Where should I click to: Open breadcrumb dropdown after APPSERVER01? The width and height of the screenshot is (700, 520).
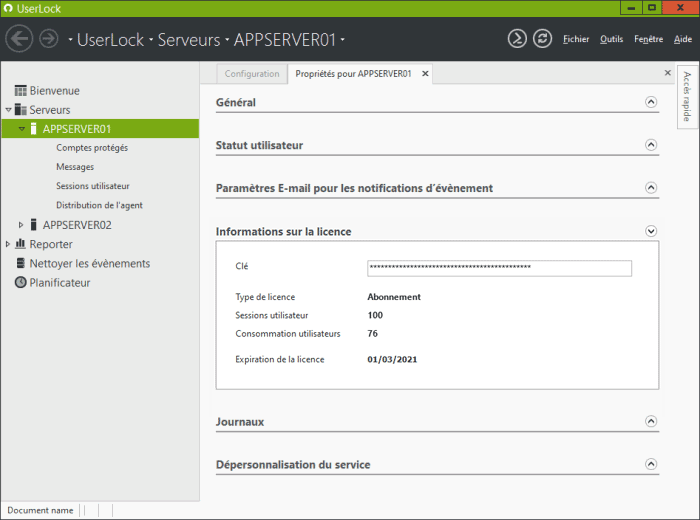(342, 40)
